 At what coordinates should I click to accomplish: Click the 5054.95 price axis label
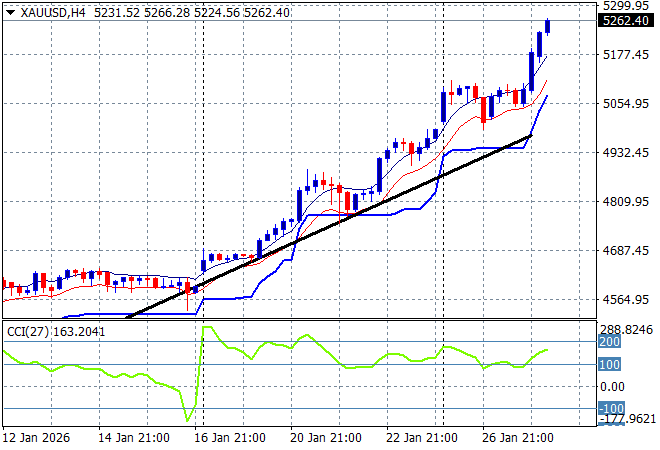tap(626, 103)
